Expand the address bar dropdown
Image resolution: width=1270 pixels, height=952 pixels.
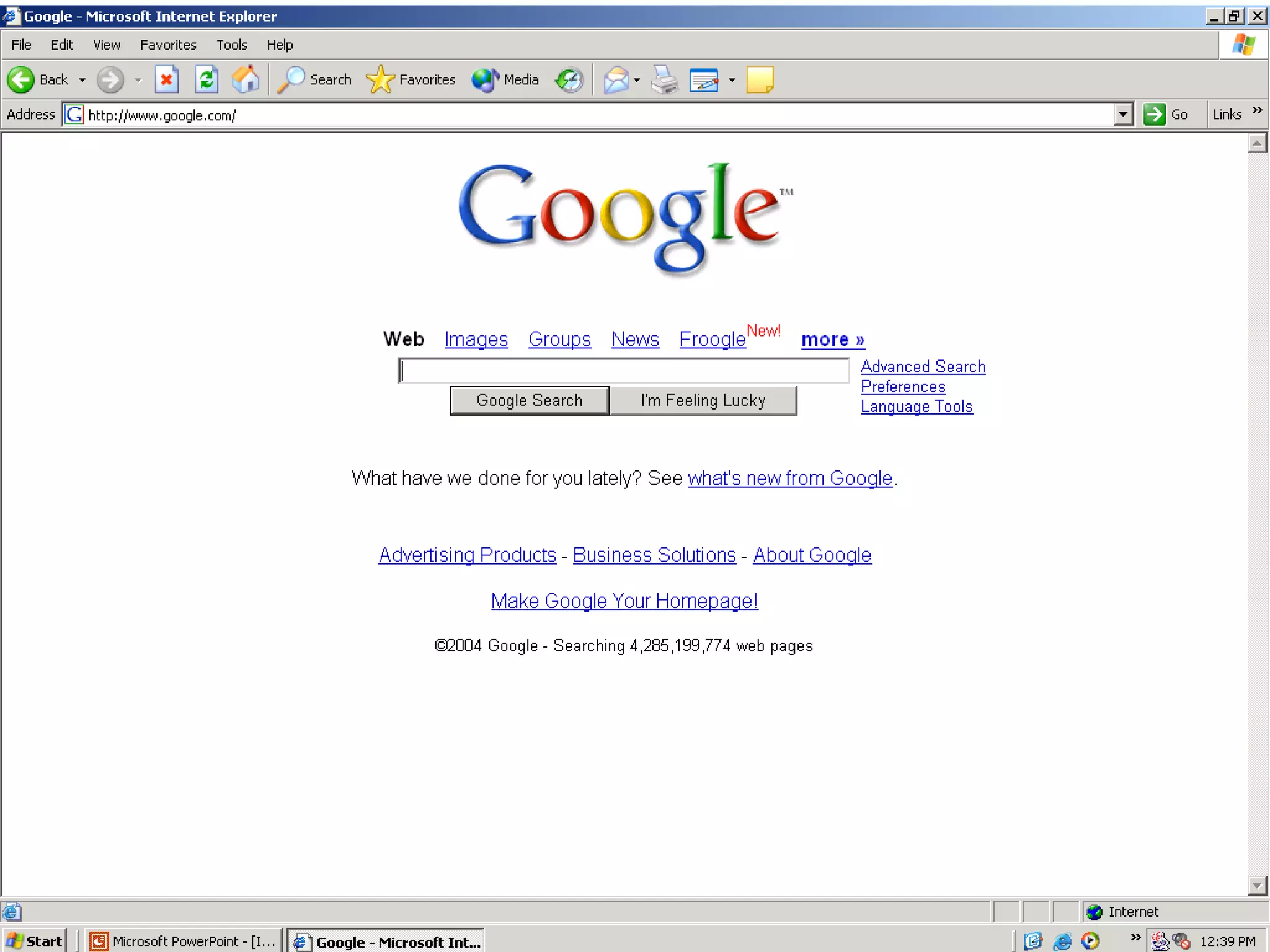pyautogui.click(x=1123, y=115)
